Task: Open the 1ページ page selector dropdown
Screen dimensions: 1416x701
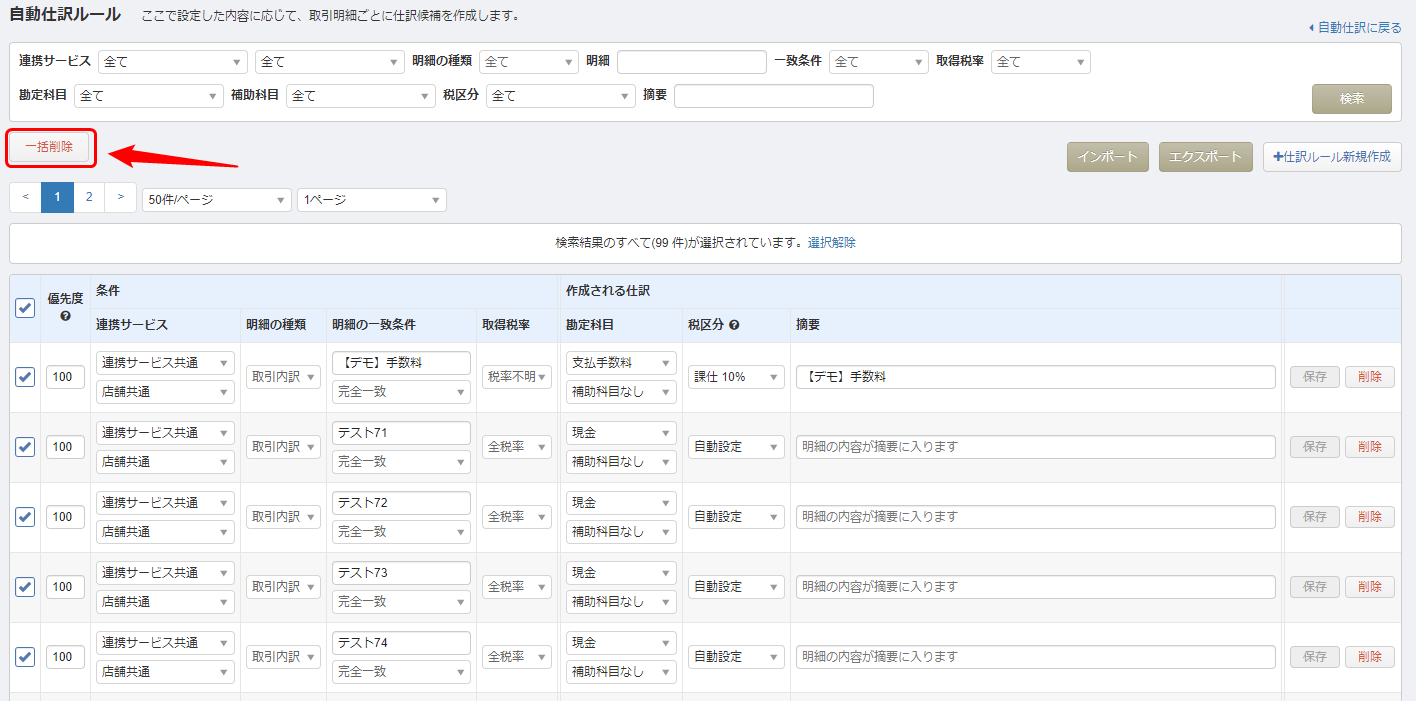Action: (372, 200)
